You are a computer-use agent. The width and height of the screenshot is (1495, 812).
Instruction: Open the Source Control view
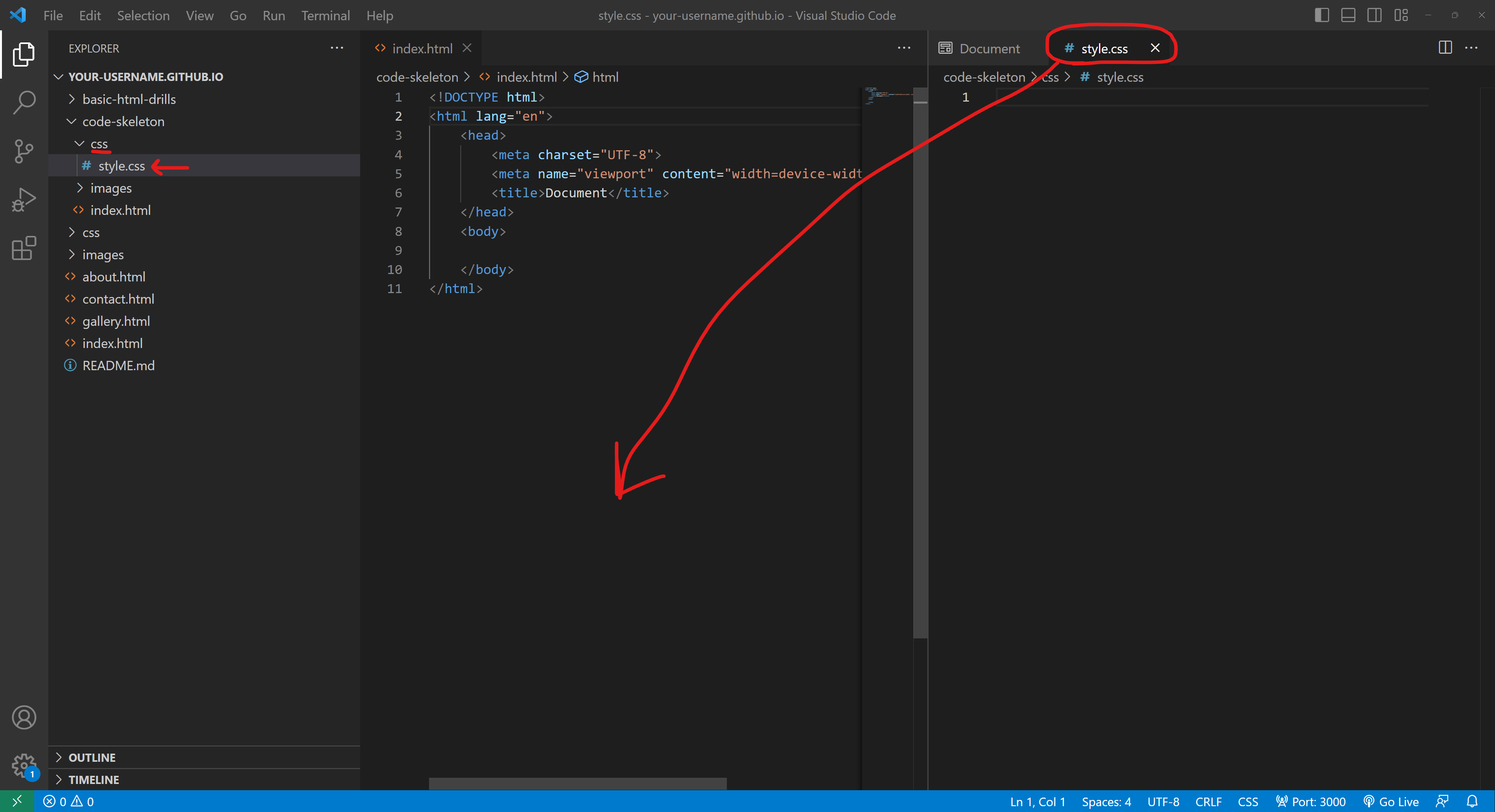pos(24,151)
